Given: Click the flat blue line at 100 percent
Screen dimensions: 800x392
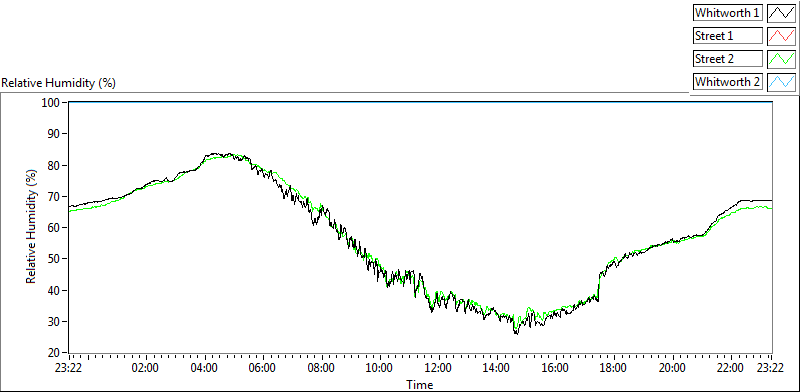Looking at the screenshot, I should point(420,102).
